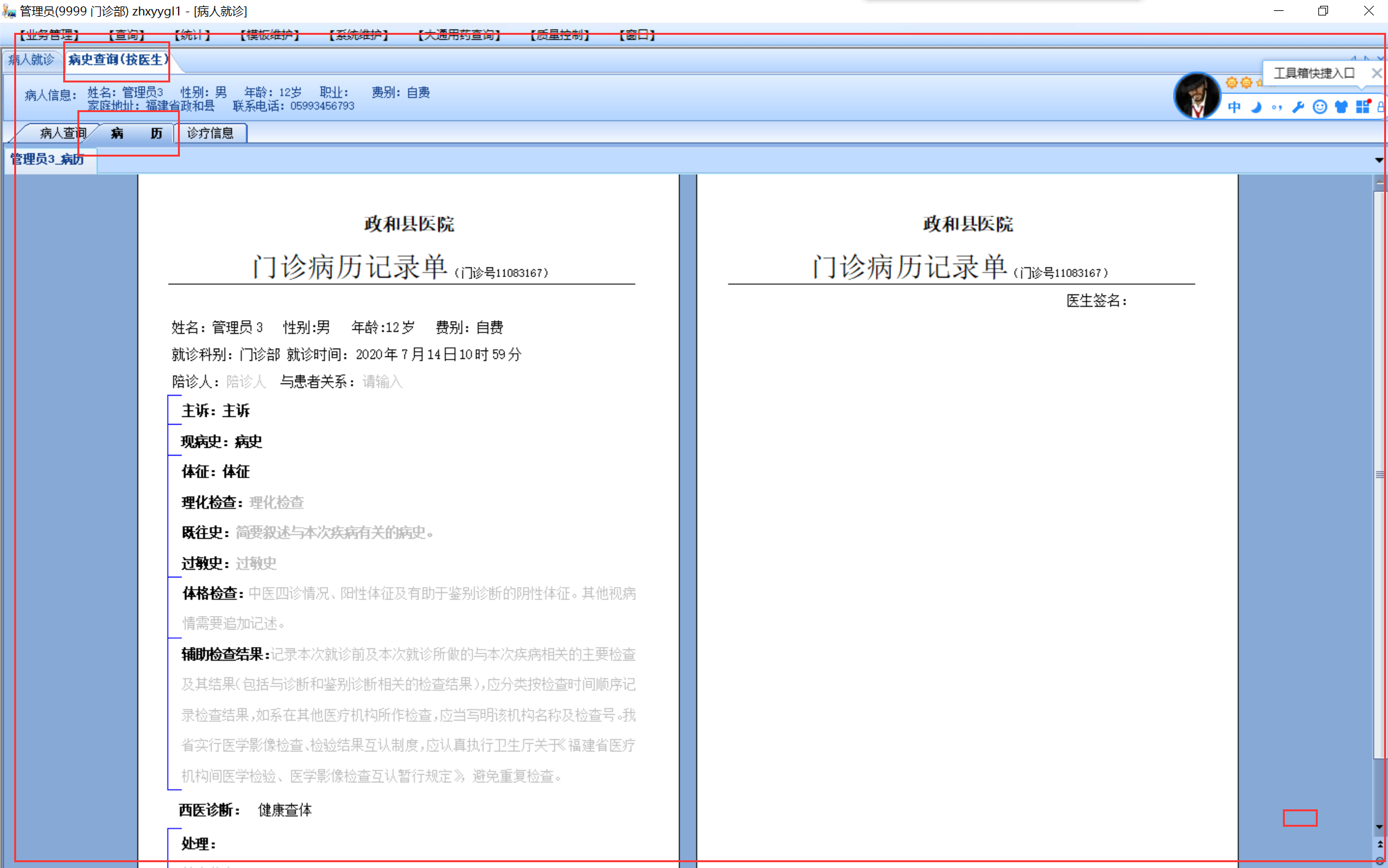This screenshot has height=868, width=1388.
Task: Click the punctuation mode icon
Action: pos(1276,107)
